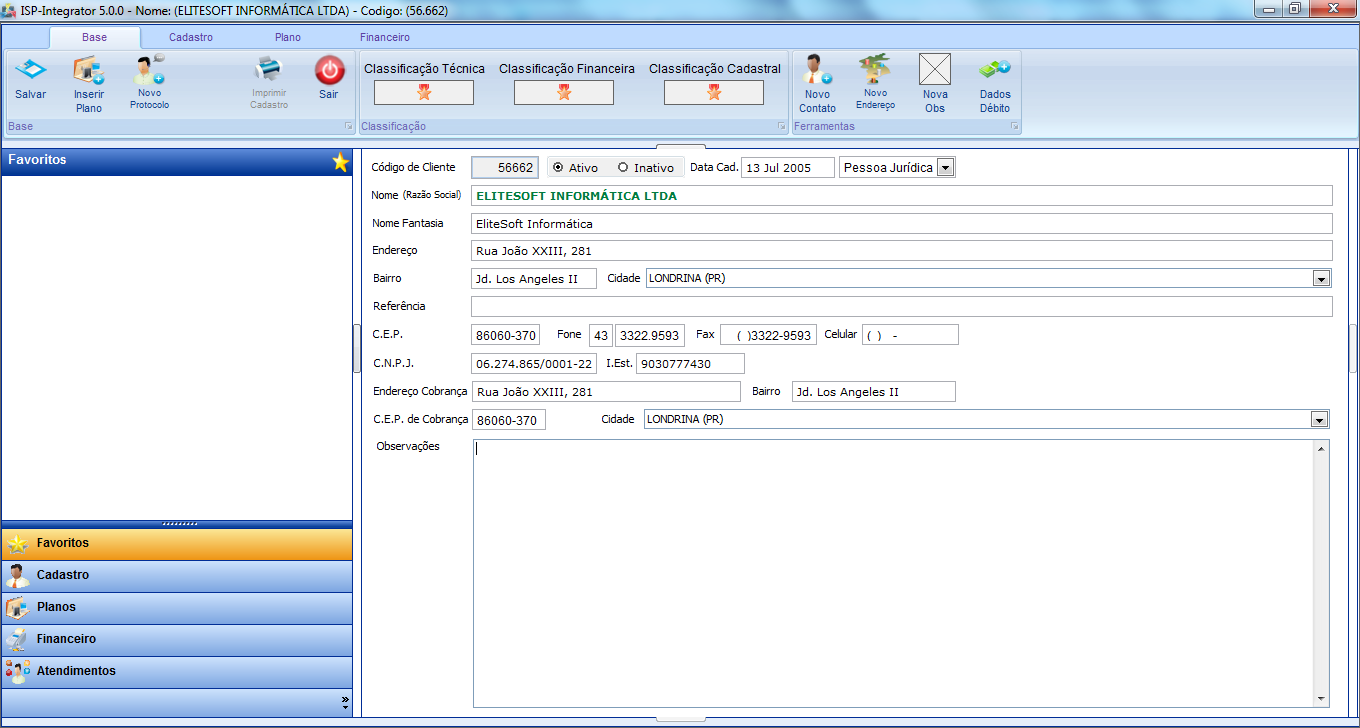Switch to the Cadastro ribbon tab

tap(190, 37)
